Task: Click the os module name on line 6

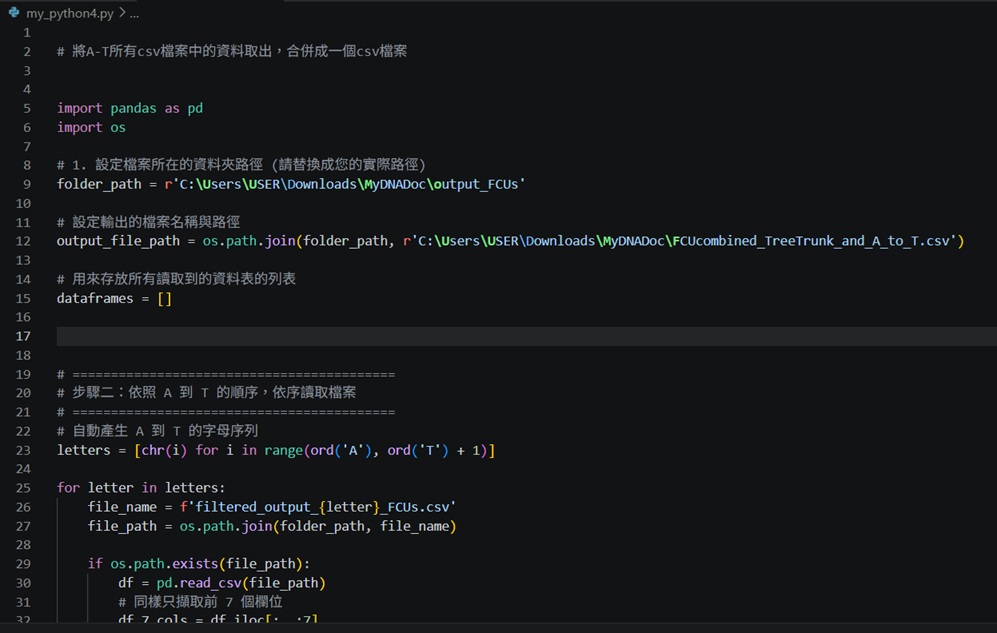Action: click(x=118, y=128)
